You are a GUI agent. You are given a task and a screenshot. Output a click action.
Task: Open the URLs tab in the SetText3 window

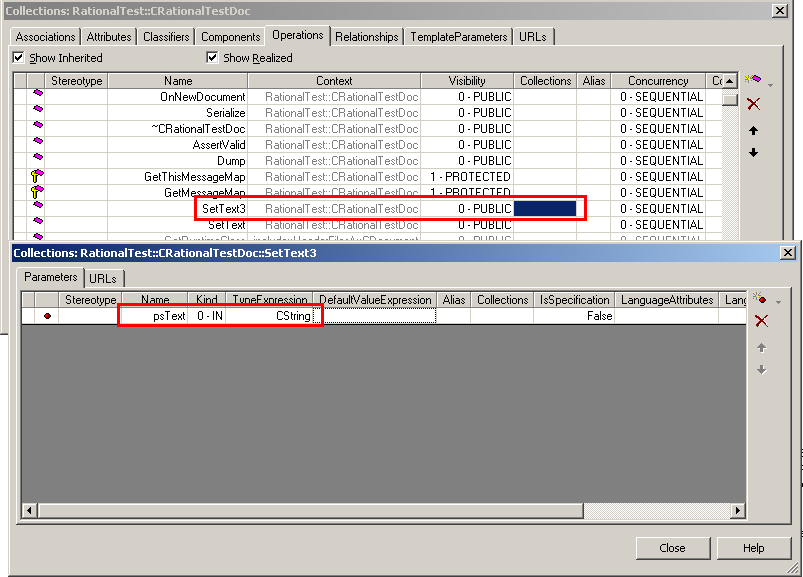[103, 279]
